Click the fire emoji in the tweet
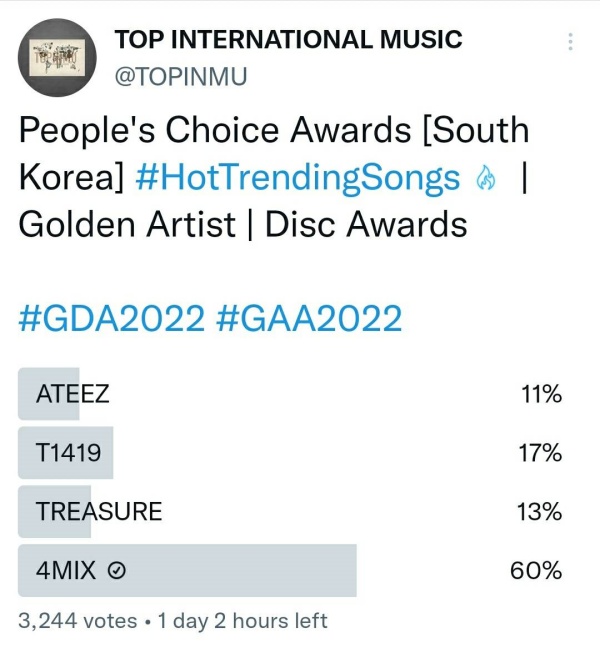 click(x=486, y=179)
